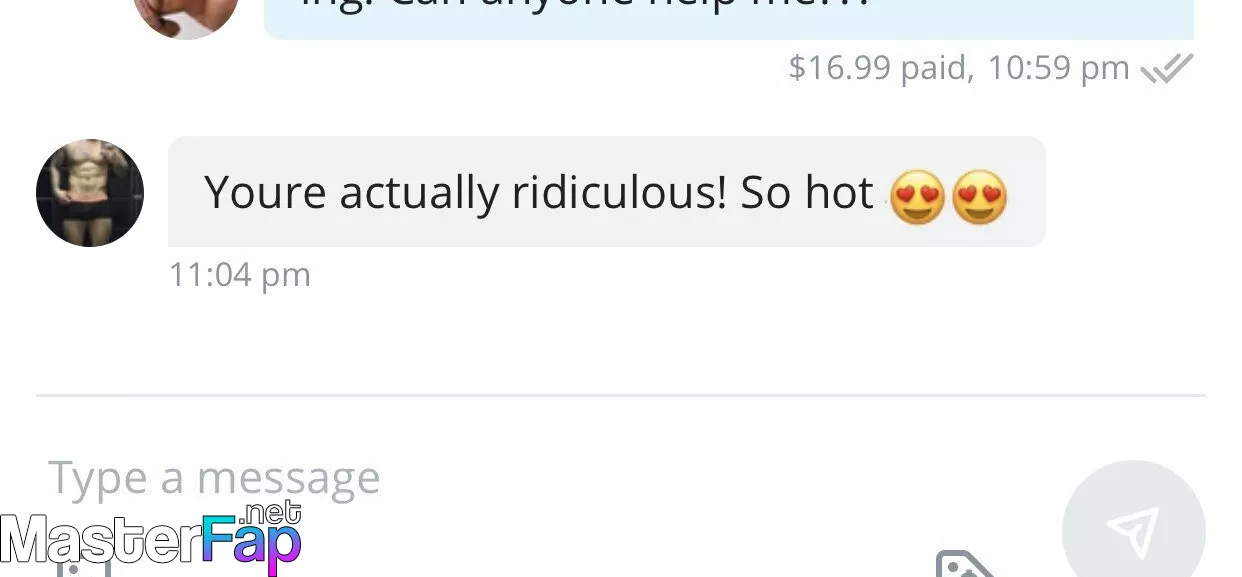The height and width of the screenshot is (577, 1242).
Task: Click the word 'ridiculous!' in the message
Action: (x=619, y=192)
